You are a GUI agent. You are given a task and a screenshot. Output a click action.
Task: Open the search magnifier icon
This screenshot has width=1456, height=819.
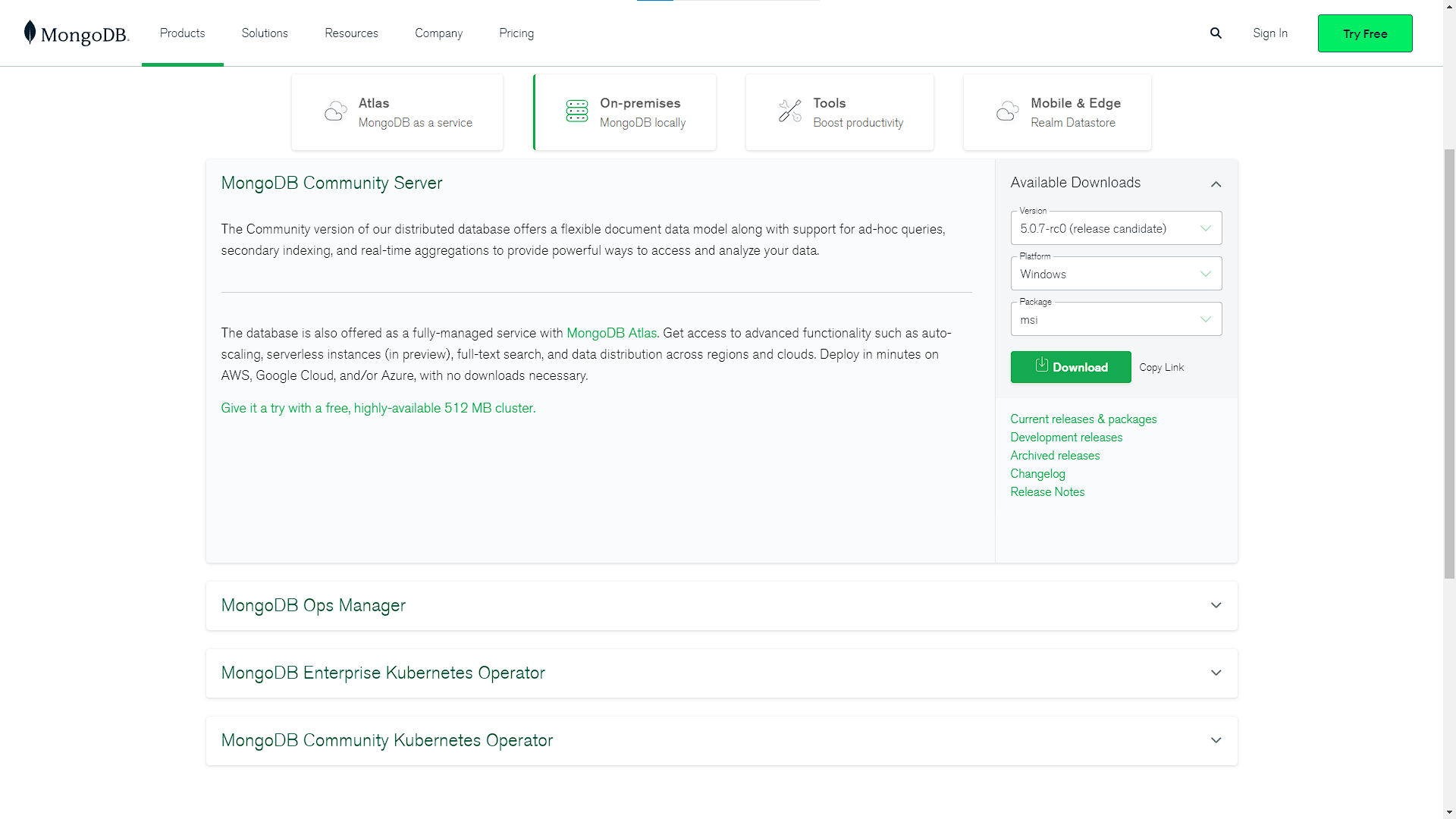1216,33
